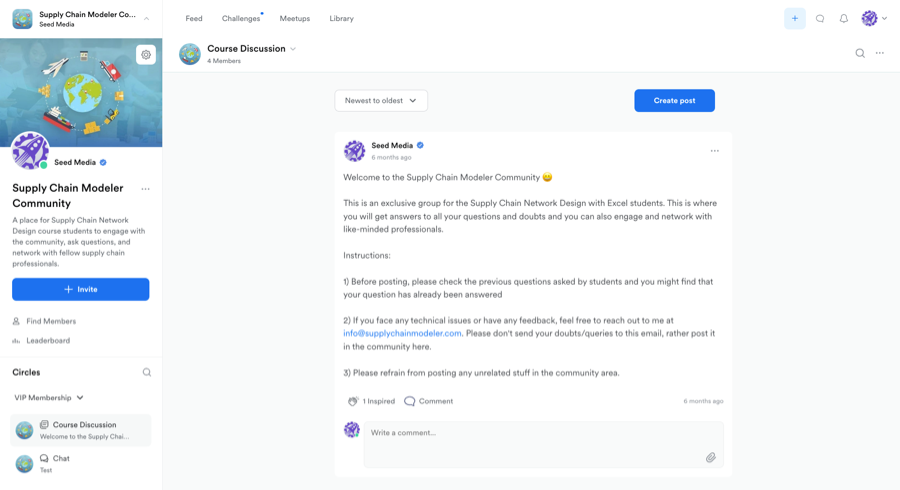Toggle the Inspired reaction on the post

(x=371, y=401)
